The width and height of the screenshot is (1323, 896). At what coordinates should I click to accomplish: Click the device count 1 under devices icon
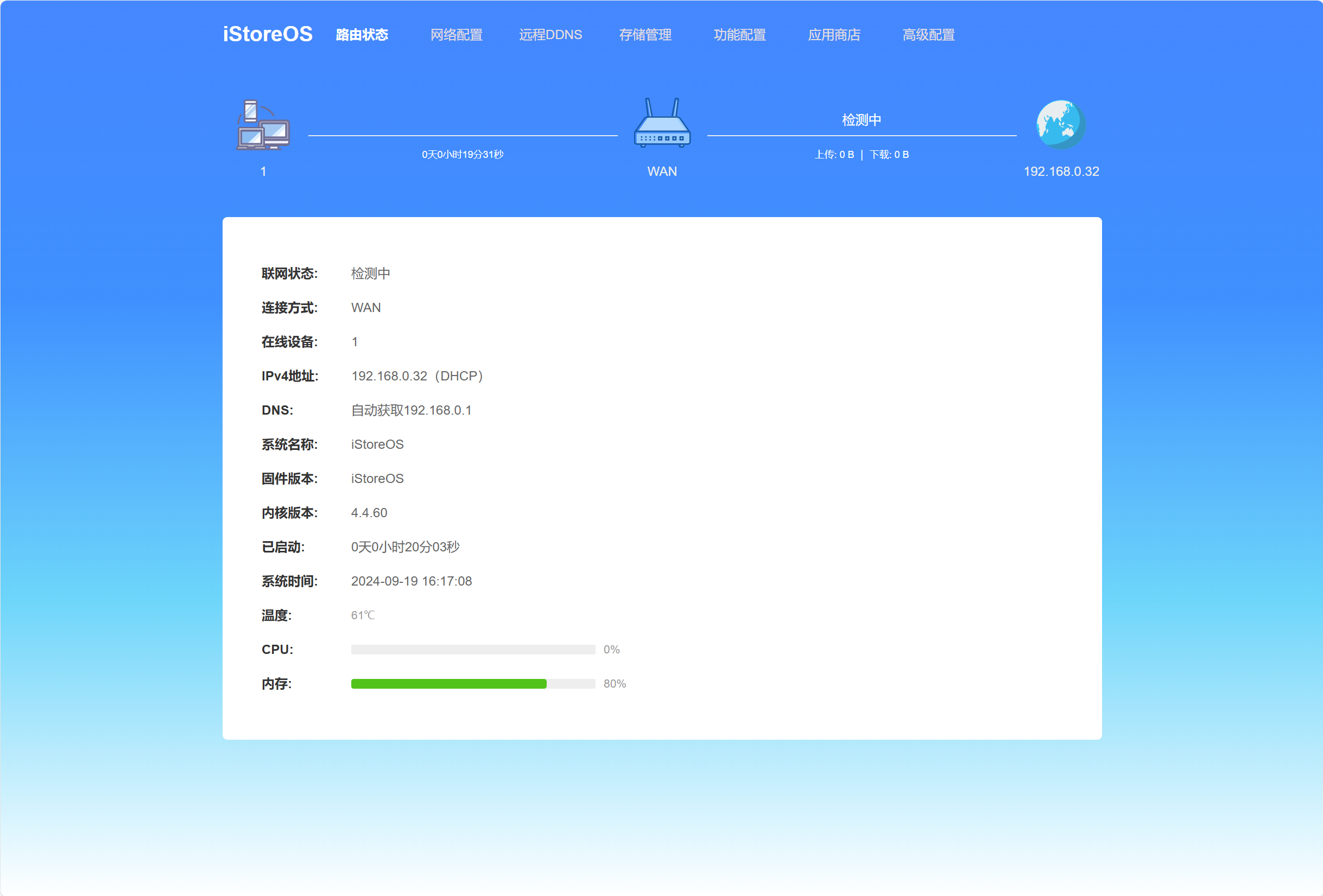pos(263,171)
